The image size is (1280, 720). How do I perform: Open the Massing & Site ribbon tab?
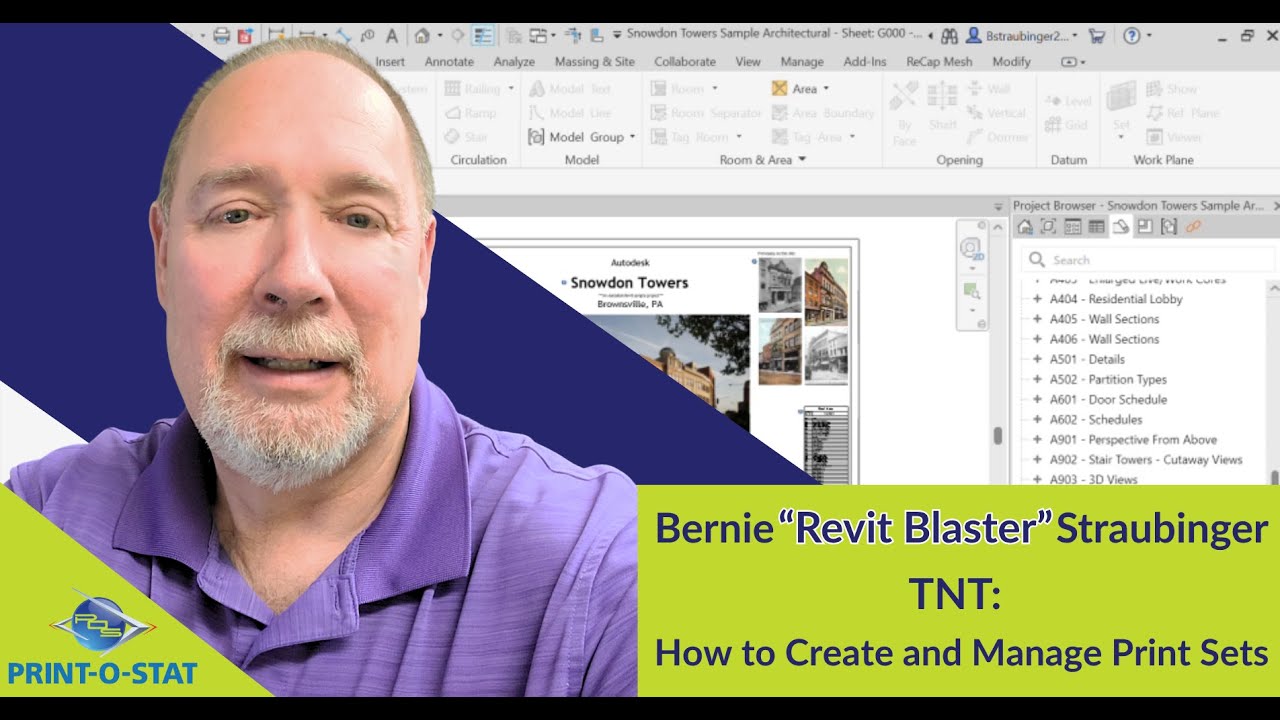pos(594,61)
